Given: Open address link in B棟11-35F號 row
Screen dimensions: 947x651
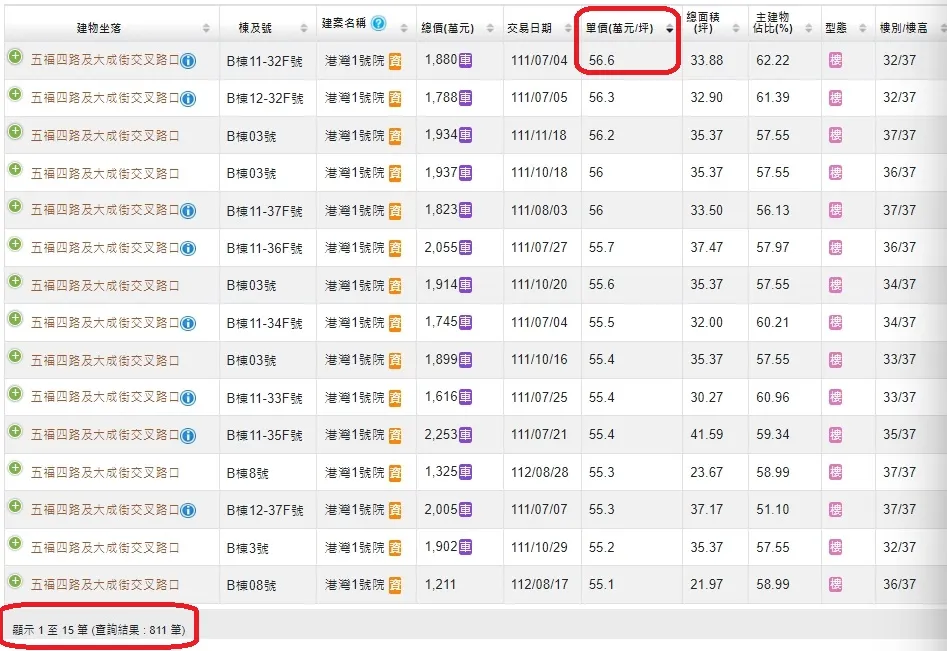Looking at the screenshot, I should (x=105, y=435).
